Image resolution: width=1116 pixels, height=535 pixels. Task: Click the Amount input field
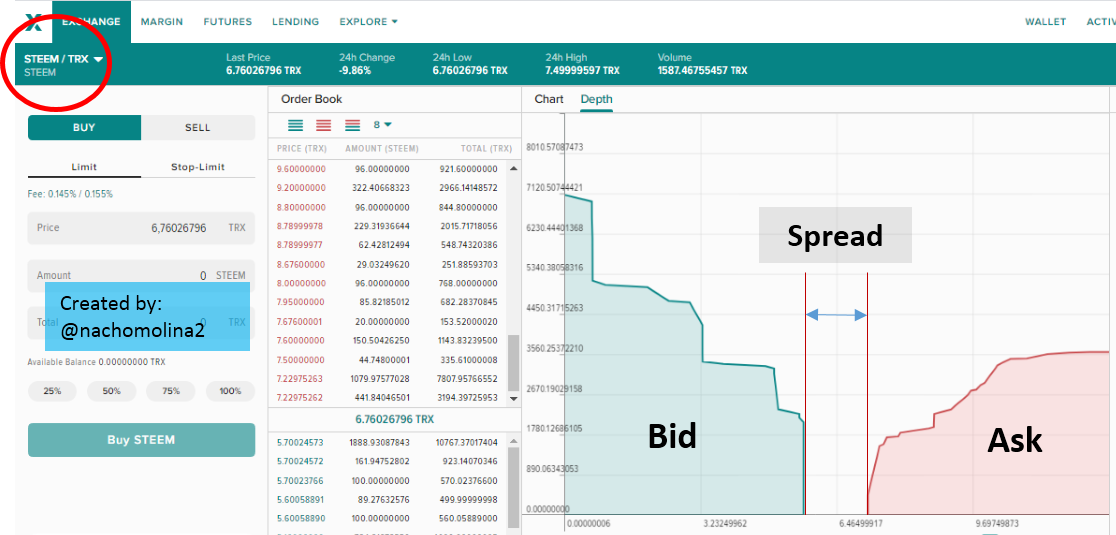point(141,275)
